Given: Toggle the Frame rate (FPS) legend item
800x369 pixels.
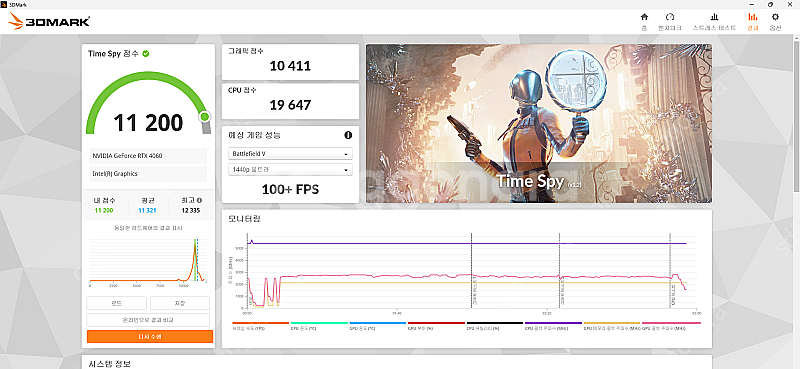Looking at the screenshot, I should click(x=261, y=326).
